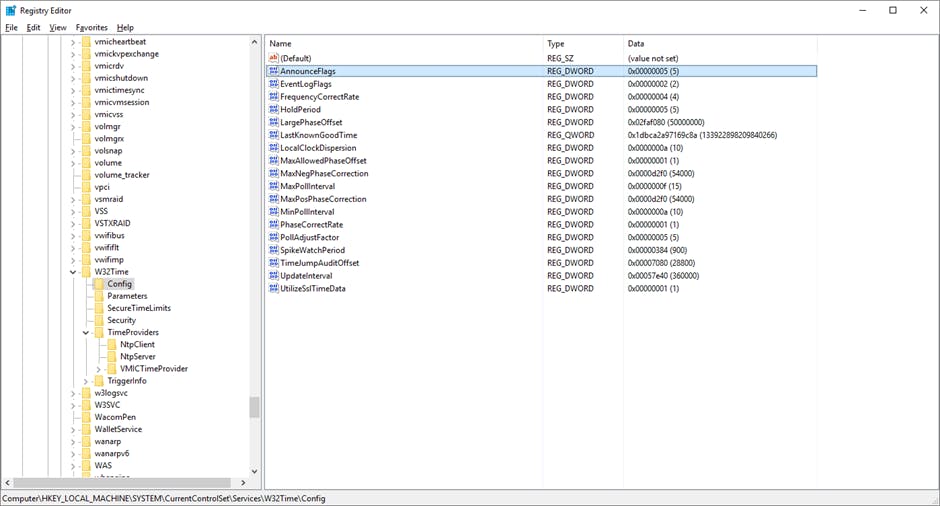Viewport: 940px width, 506px height.
Task: Click the Registry Editor title bar icon
Action: pos(10,10)
